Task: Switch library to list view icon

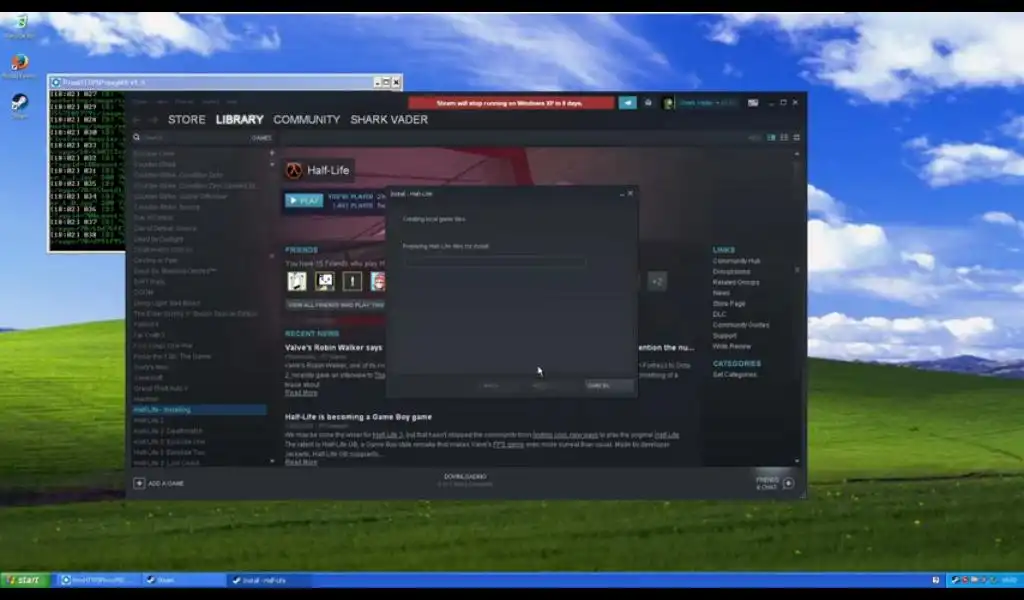Action: pyautogui.click(x=784, y=138)
